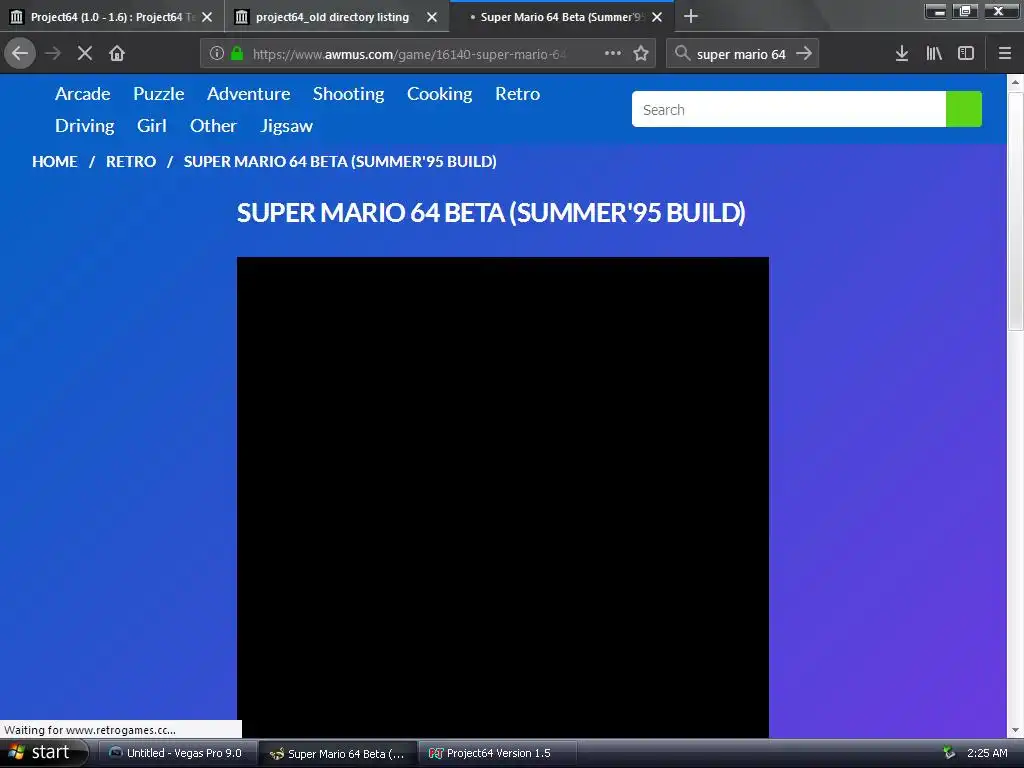Open the Retro category in nav

[x=517, y=94]
